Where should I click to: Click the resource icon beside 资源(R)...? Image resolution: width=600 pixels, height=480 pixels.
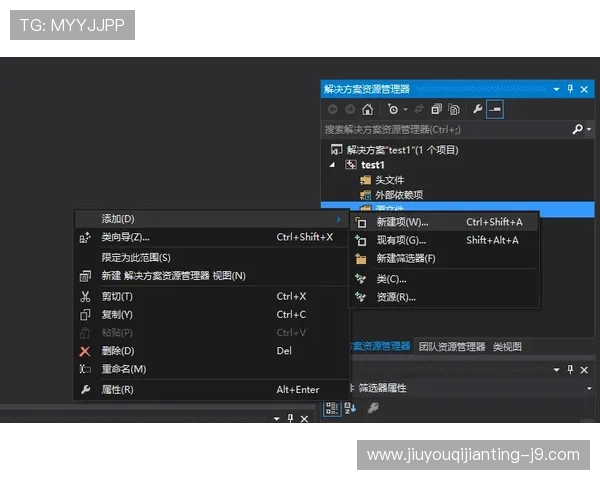click(360, 297)
